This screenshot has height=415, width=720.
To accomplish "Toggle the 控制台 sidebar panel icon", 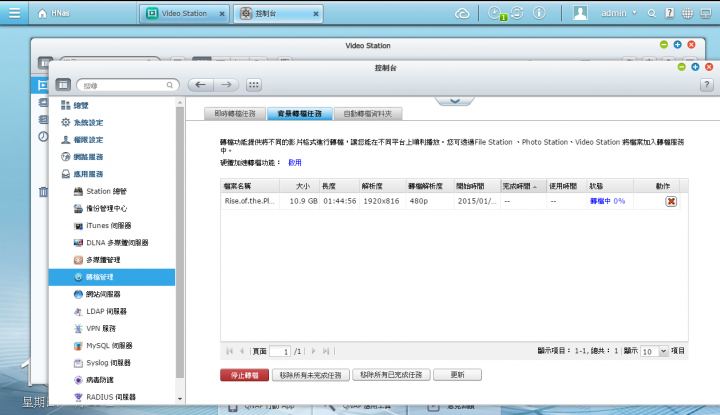I will click(x=63, y=85).
